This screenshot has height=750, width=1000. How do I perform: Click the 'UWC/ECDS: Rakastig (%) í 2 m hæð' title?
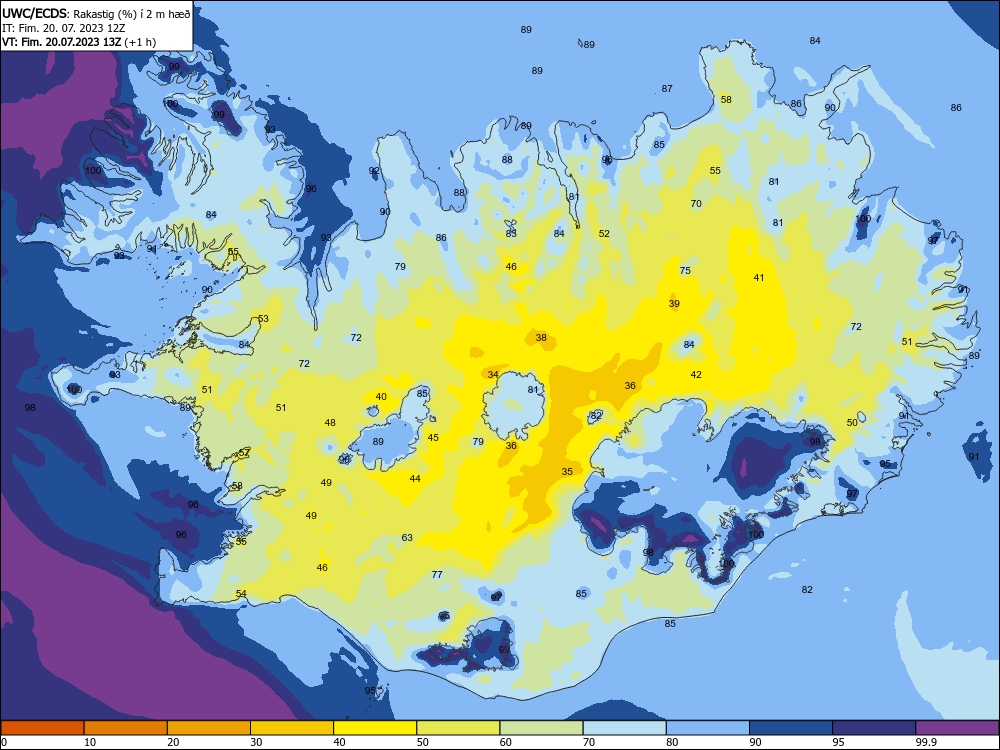96,14
